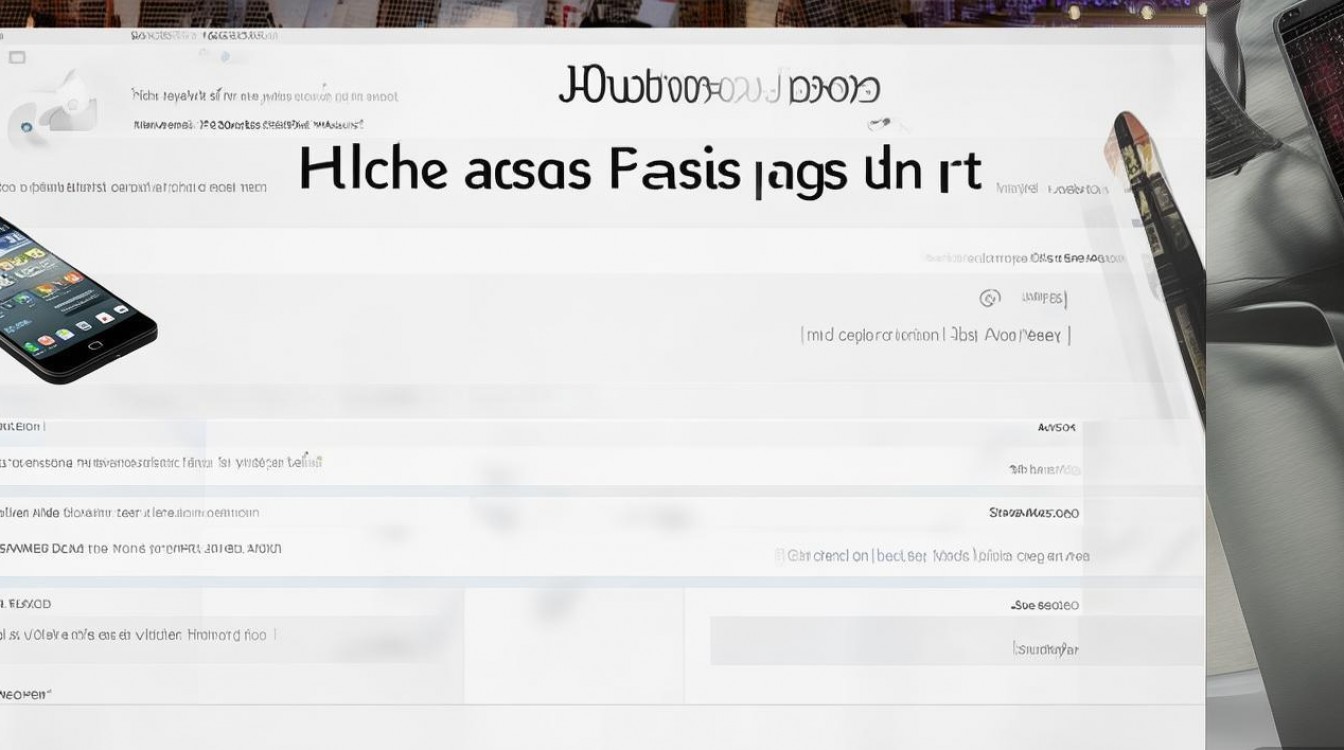
Task: Click the boxed "Ssudkayar" field at right
Action: (x=1046, y=649)
